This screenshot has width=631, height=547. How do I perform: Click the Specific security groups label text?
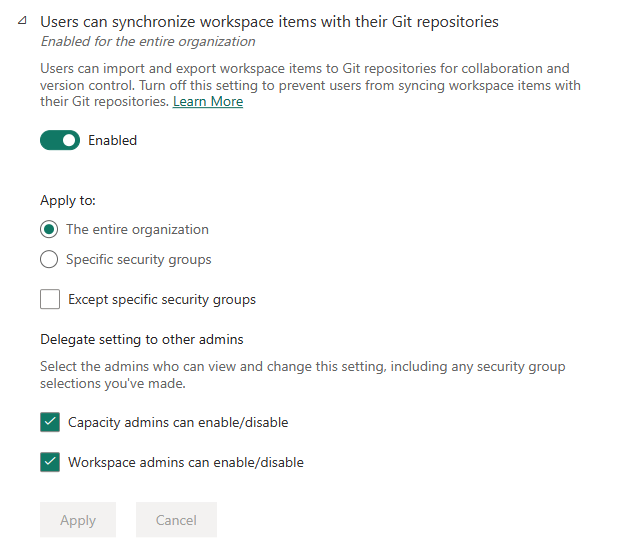pos(138,259)
